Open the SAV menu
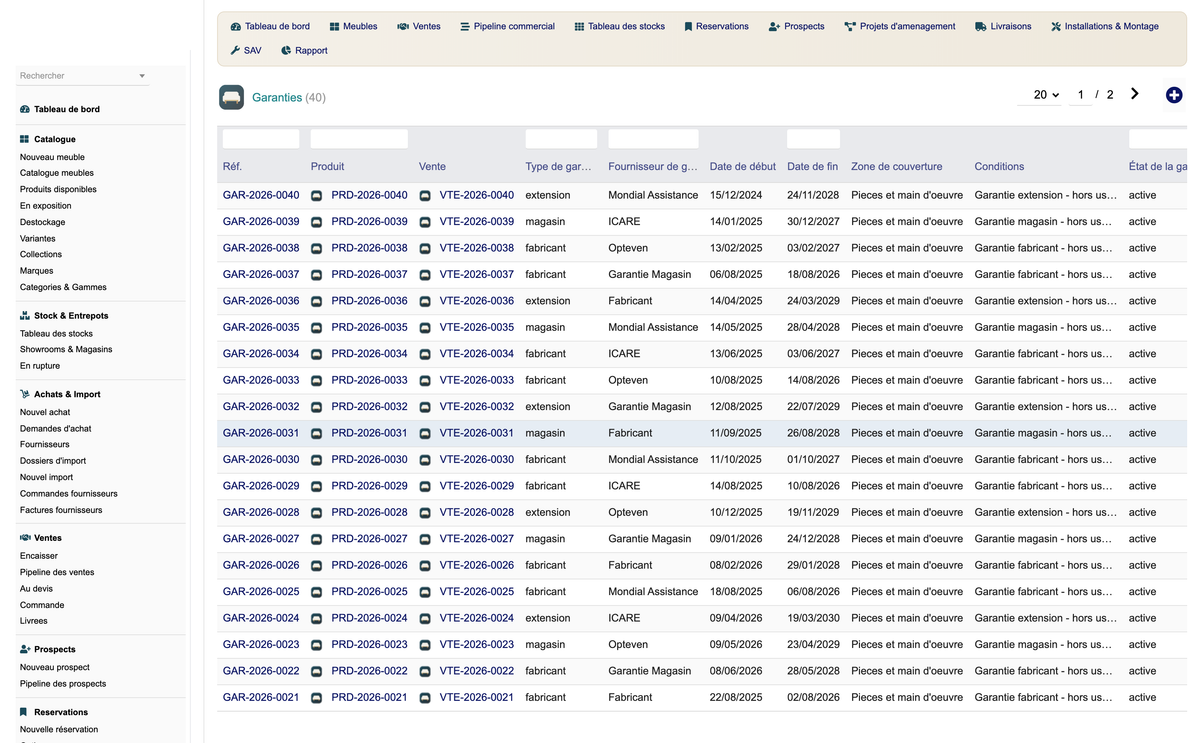 click(x=246, y=50)
